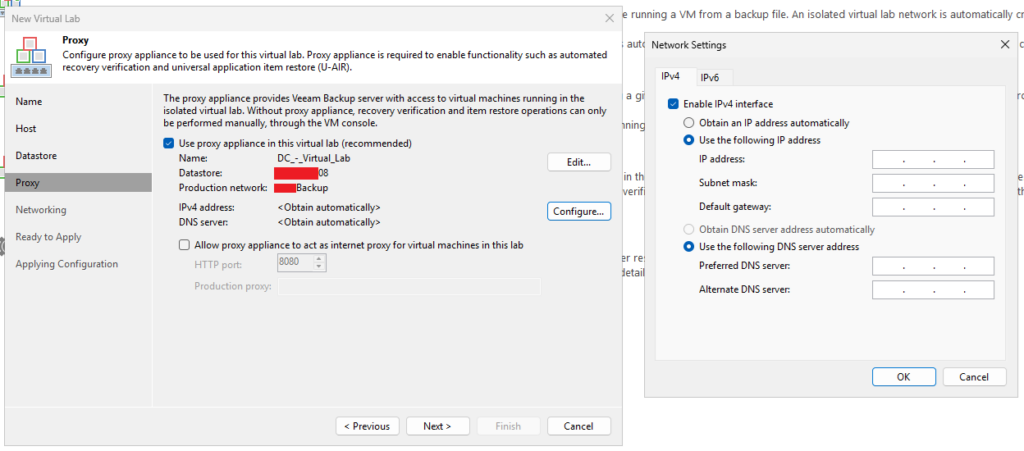
Task: Open the IPv4 tab
Action: (x=672, y=78)
